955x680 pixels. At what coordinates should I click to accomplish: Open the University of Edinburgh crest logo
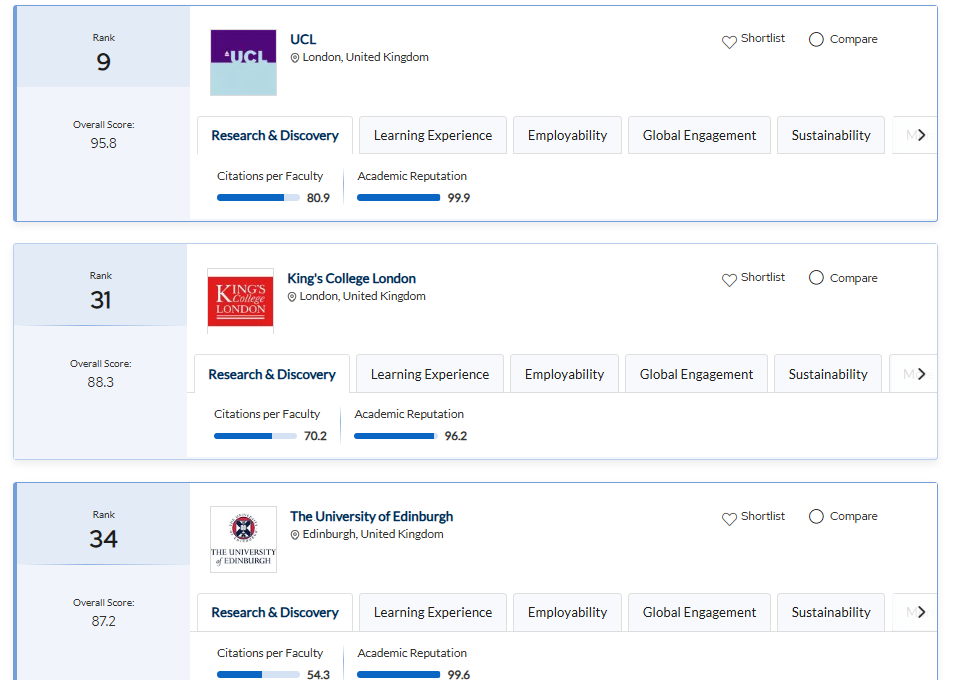click(243, 539)
